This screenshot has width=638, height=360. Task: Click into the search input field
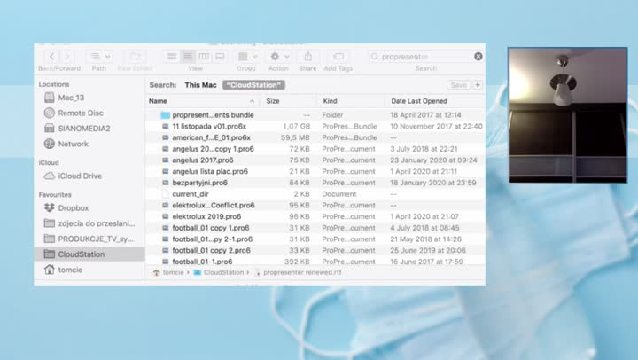423,56
